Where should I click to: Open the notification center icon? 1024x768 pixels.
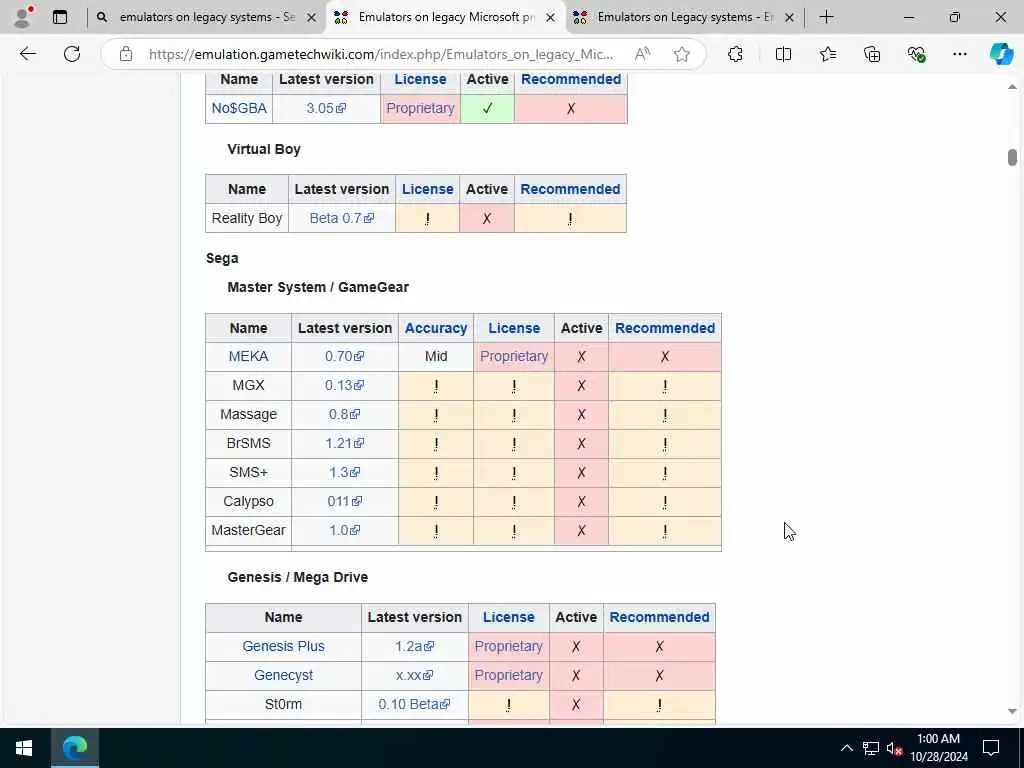click(x=991, y=748)
